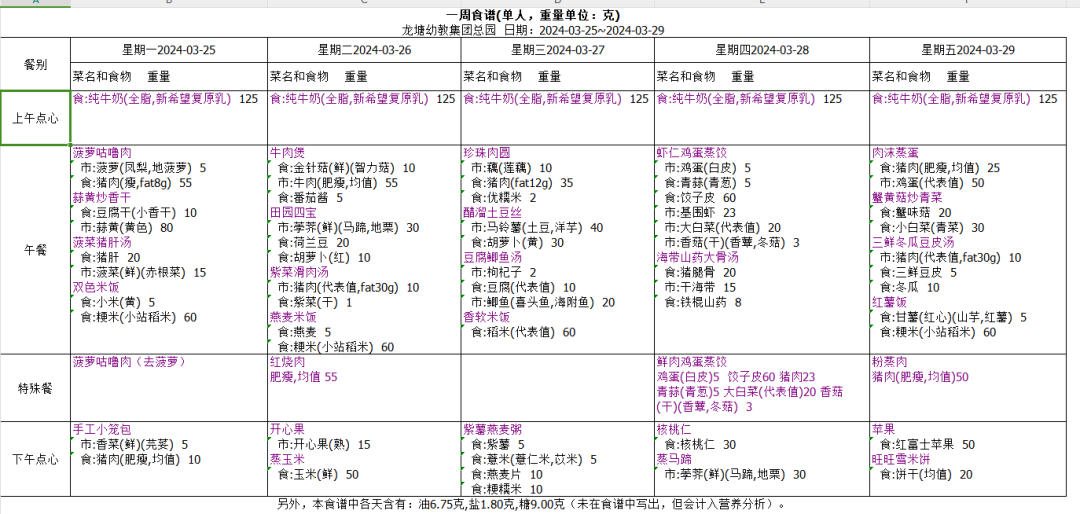Click the 龙塘幼教集团总园 日期 subtitle line
The image size is (1080, 514).
534,30
